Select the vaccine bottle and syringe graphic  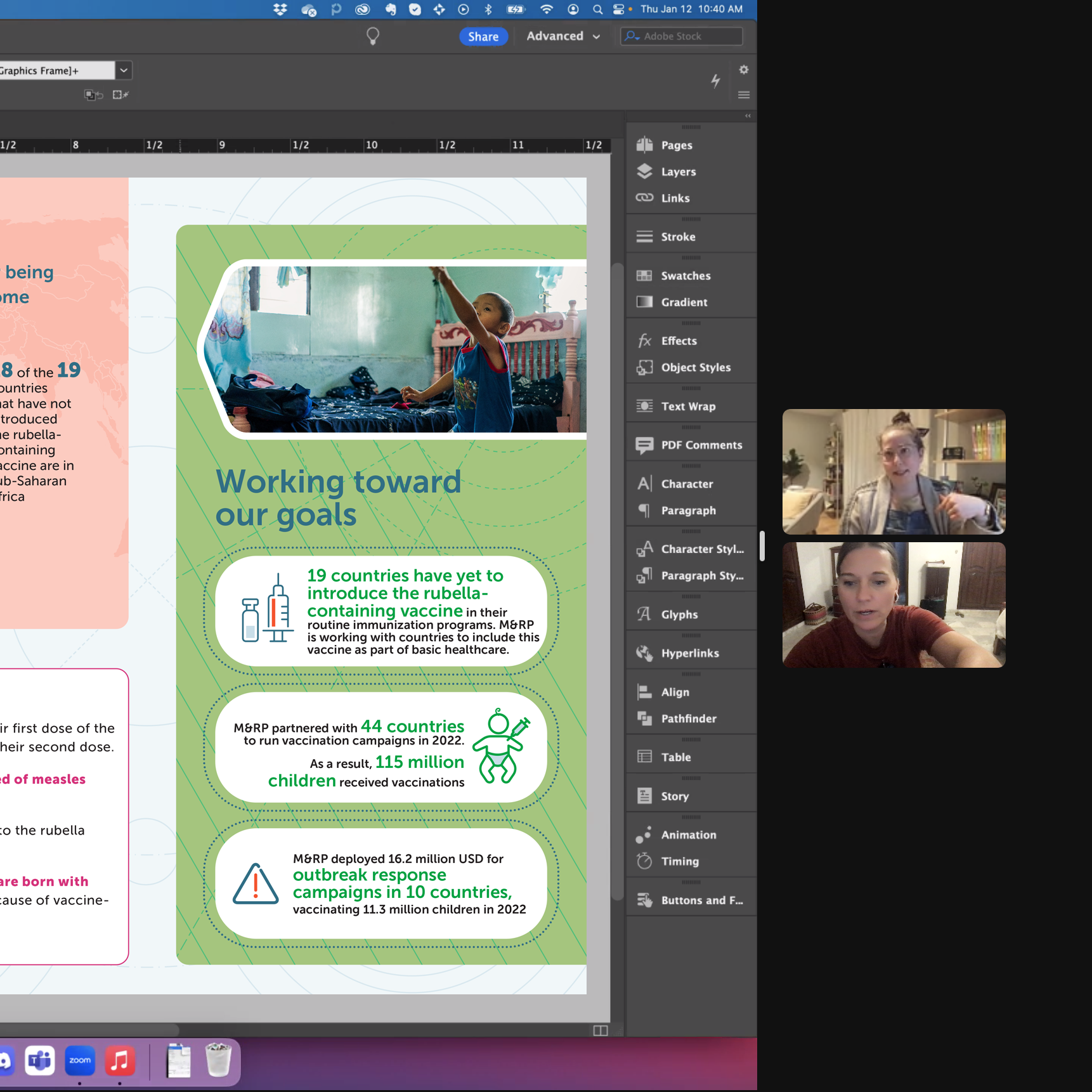pyautogui.click(x=267, y=608)
